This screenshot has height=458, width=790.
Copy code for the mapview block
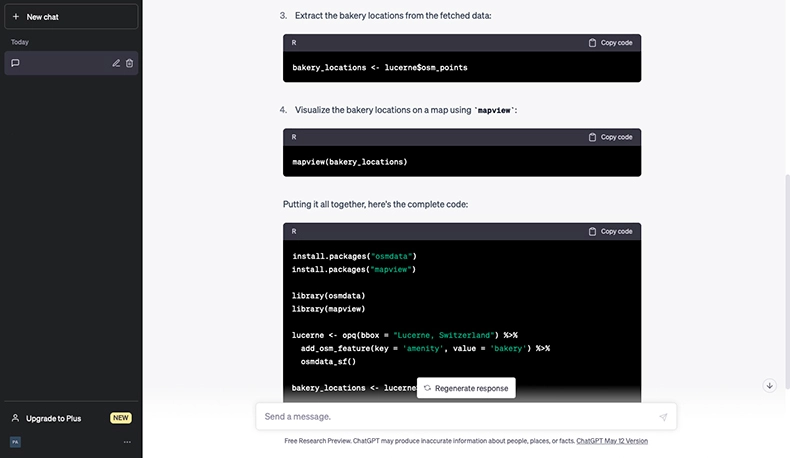point(610,137)
